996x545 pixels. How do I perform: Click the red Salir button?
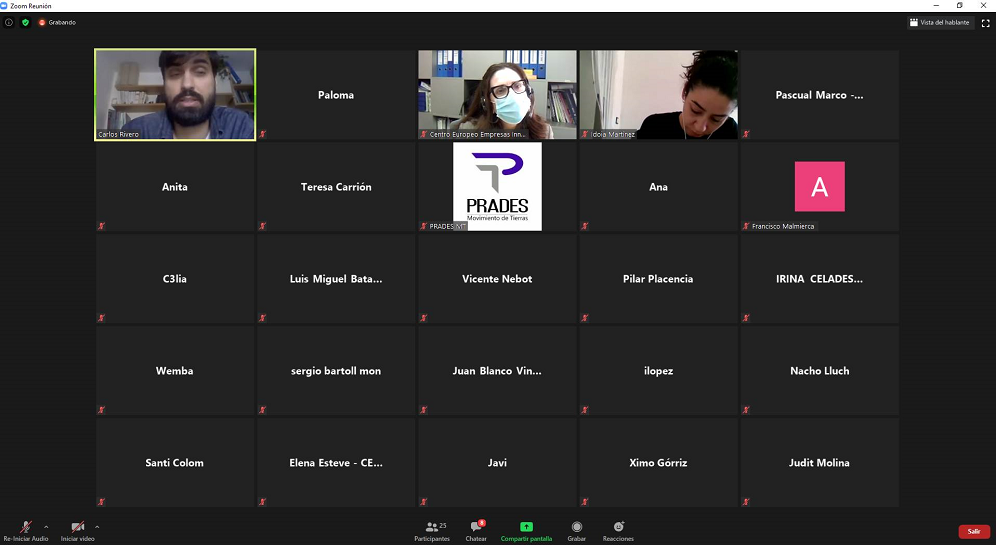pos(973,531)
